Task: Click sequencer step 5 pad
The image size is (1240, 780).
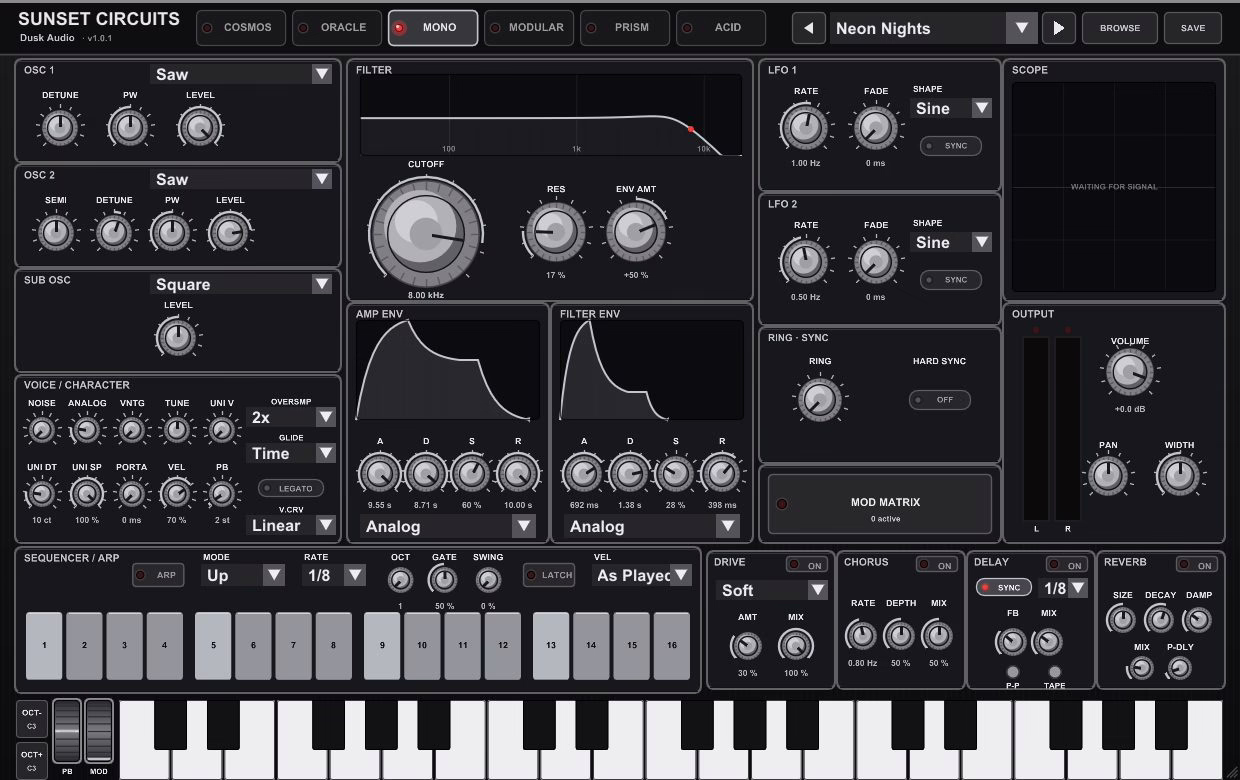Action: pyautogui.click(x=213, y=646)
